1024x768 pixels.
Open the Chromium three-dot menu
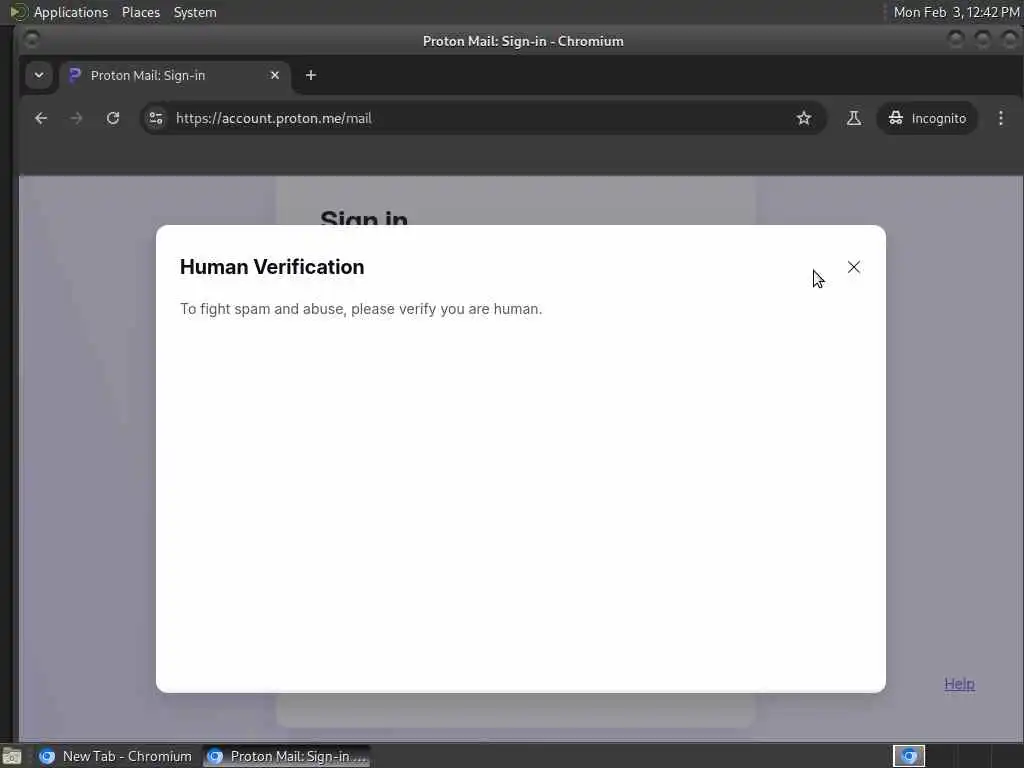1000,118
